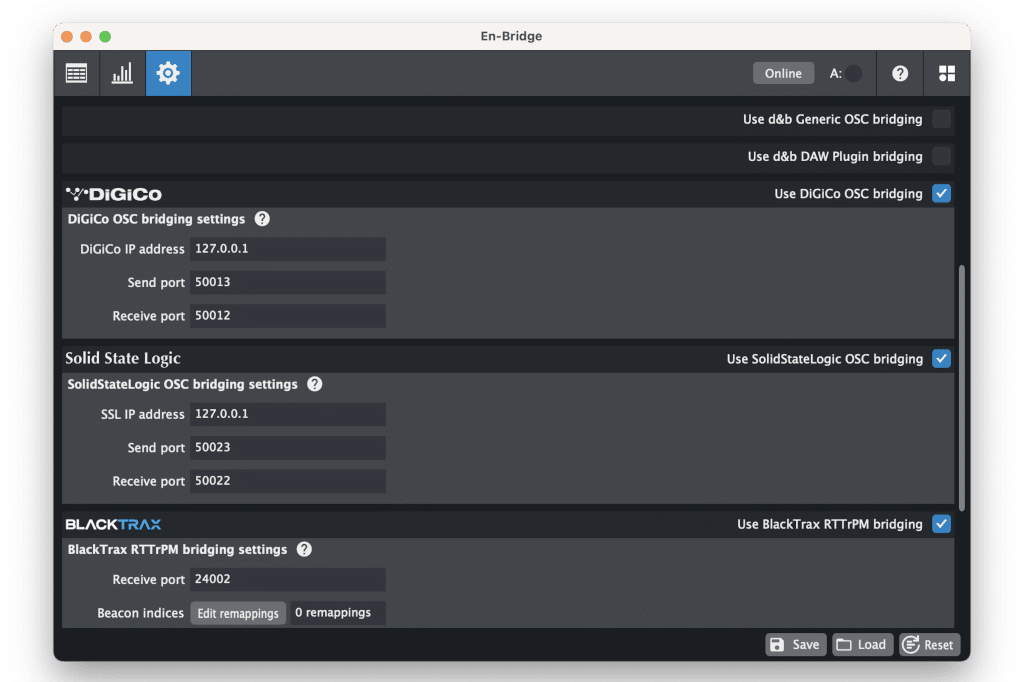Show help for SolidStateLogic OSC bridging settings

click(x=315, y=384)
